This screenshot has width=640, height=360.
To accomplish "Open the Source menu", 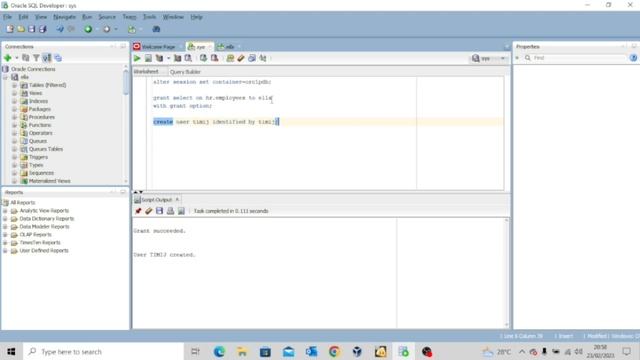I will [x=107, y=17].
